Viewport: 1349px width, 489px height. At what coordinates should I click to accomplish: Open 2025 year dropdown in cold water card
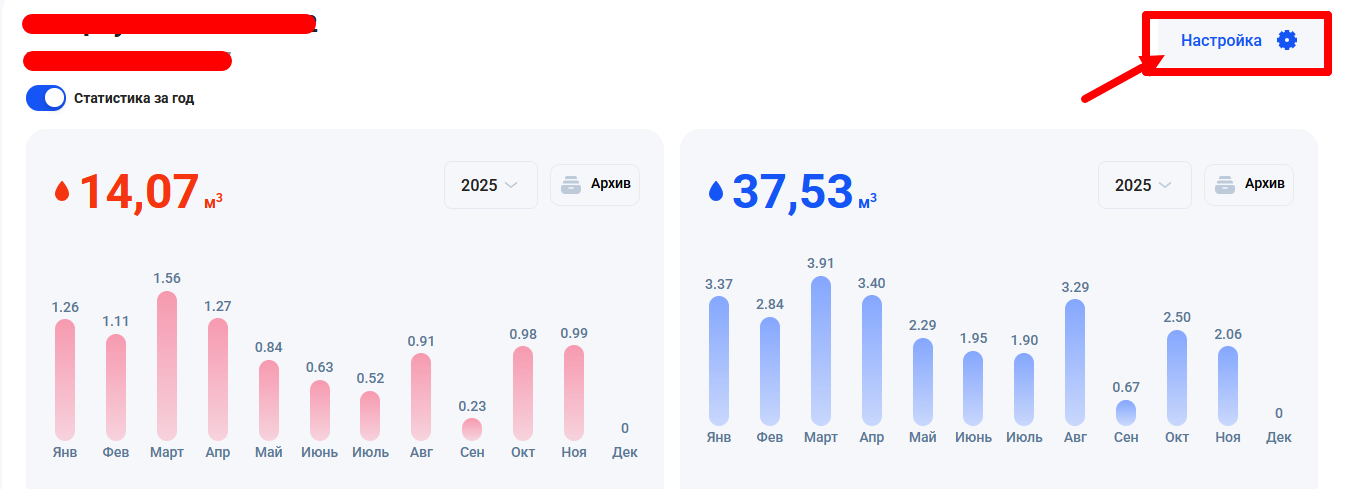(1144, 185)
